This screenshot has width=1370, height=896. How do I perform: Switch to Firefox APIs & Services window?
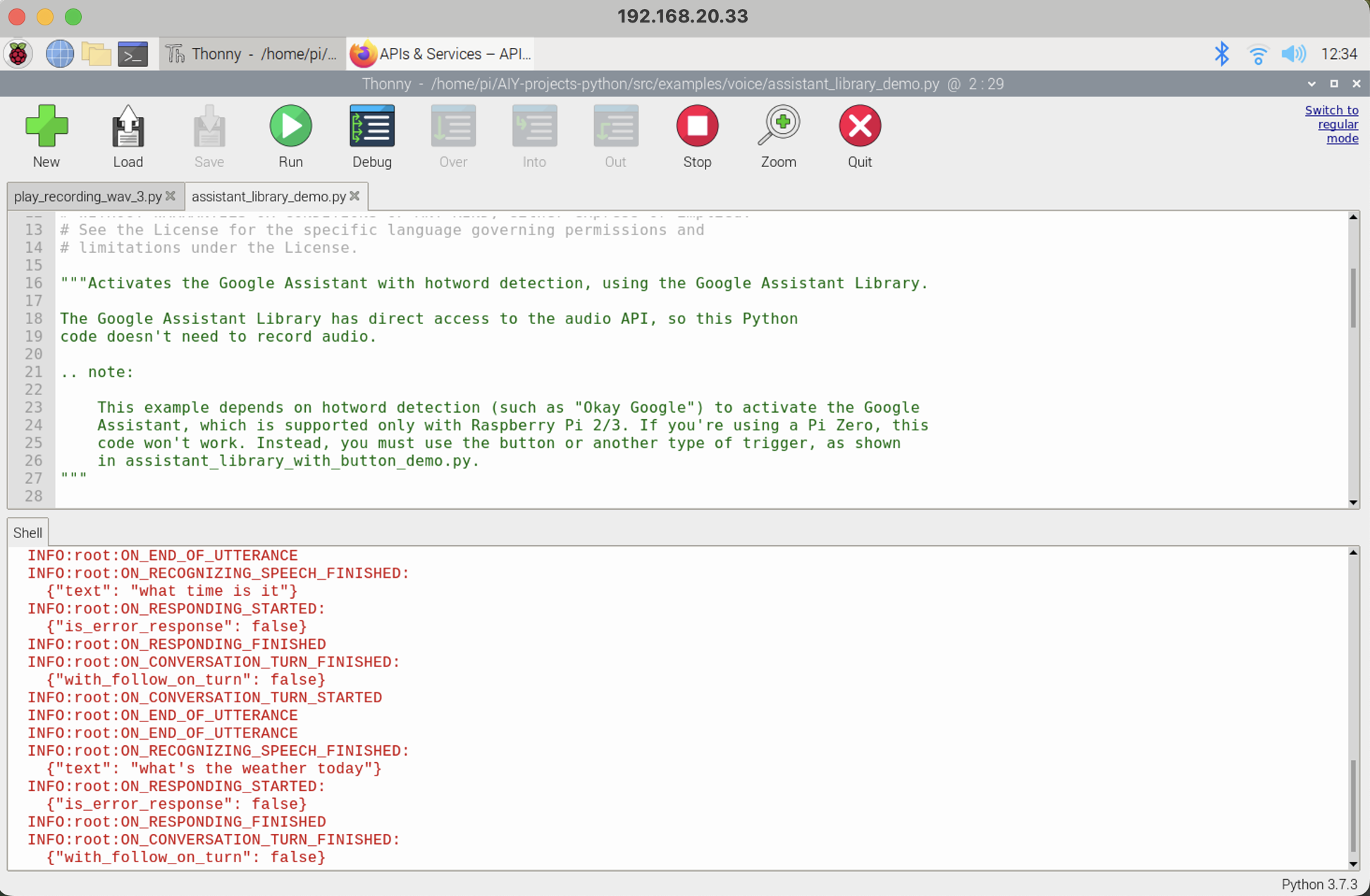pos(441,54)
